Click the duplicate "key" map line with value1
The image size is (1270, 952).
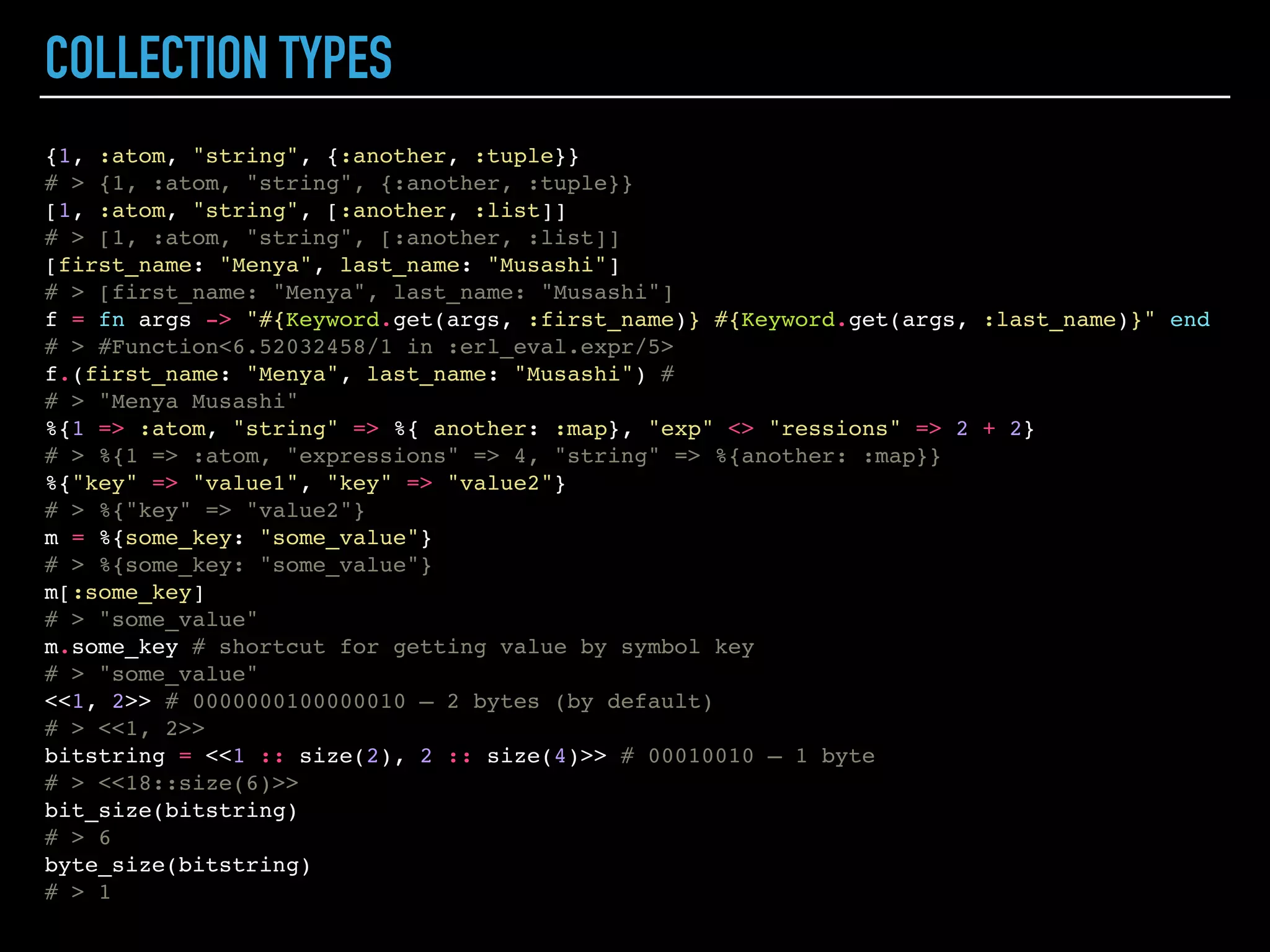point(305,483)
